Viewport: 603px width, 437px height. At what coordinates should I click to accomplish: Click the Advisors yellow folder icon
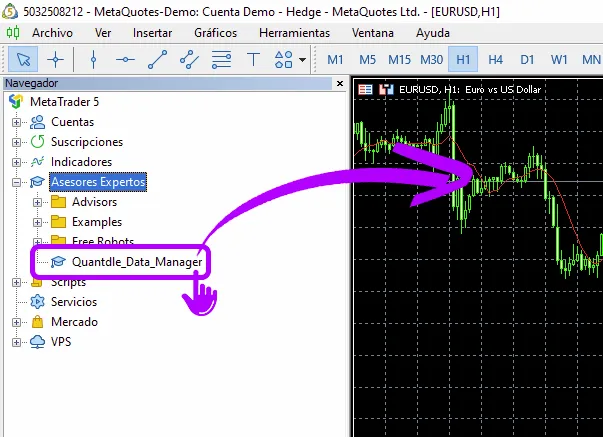point(58,202)
